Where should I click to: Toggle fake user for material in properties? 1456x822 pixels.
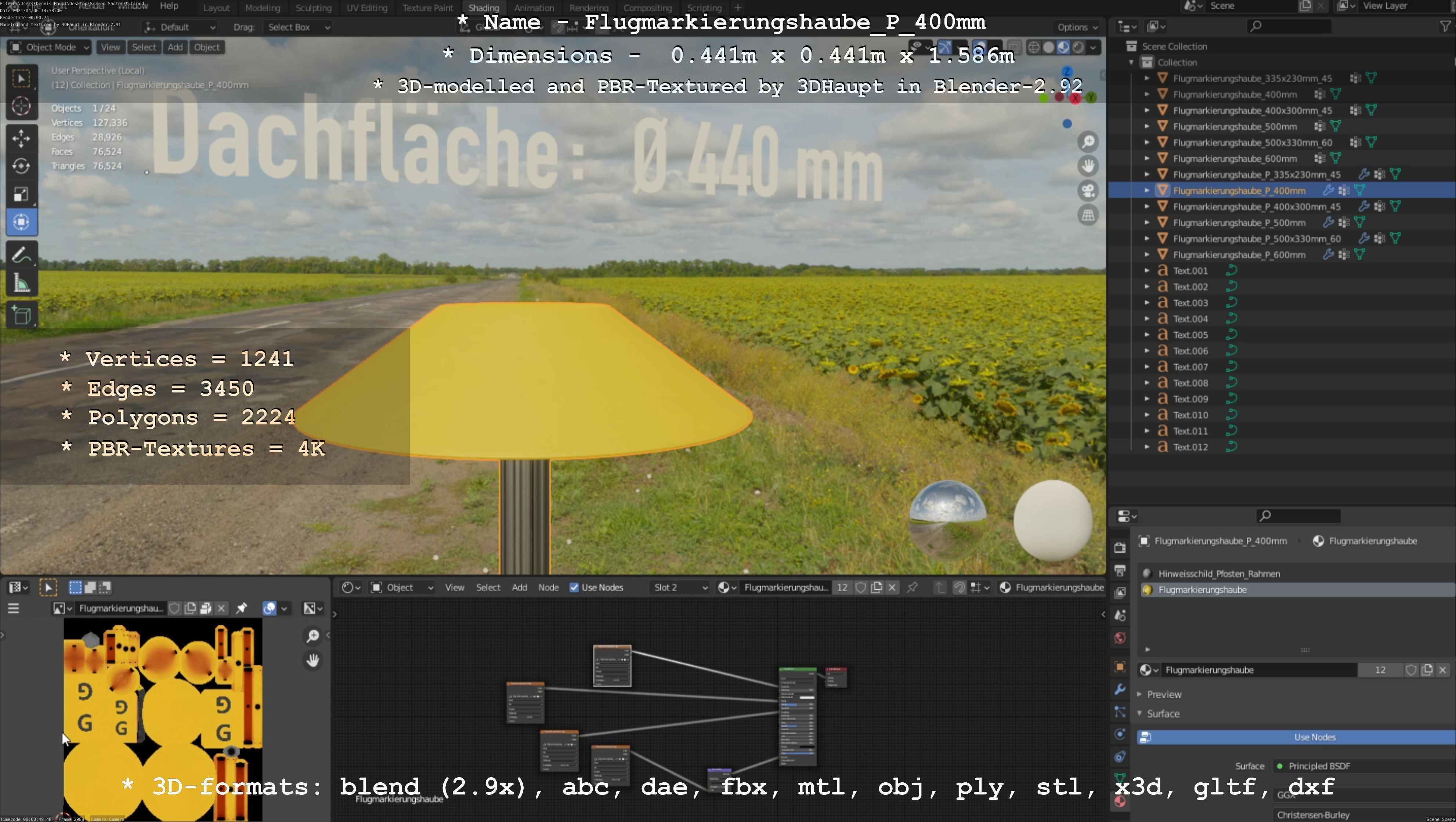click(x=1411, y=670)
